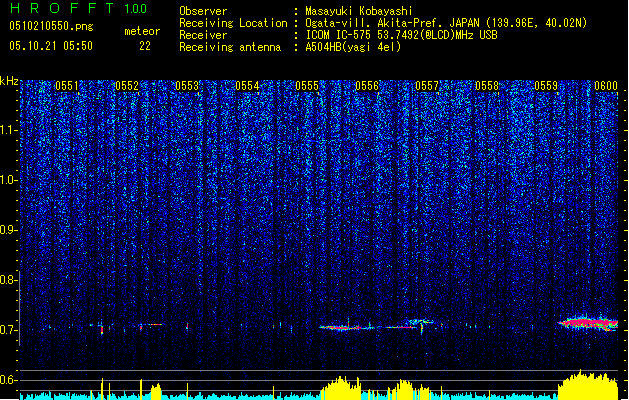This screenshot has width=629, height=400.
Task: Click the 1.0 kHz frequency label
Action: point(8,180)
